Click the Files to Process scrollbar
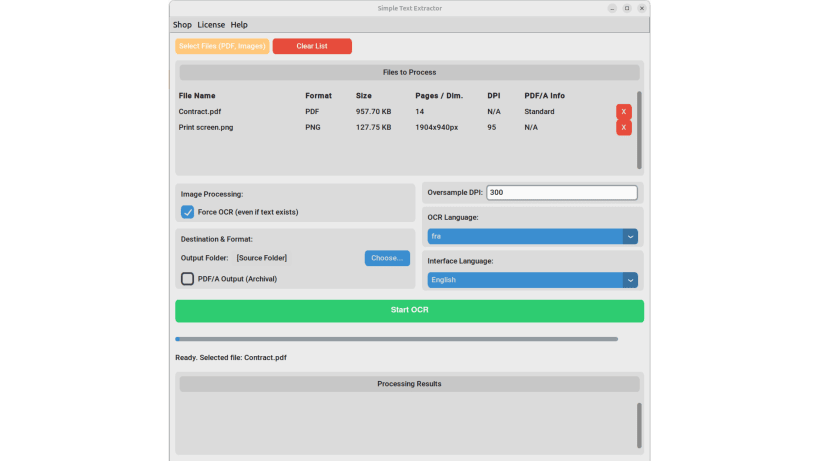Screen dimensions: 819x461 pyautogui.click(x=639, y=130)
